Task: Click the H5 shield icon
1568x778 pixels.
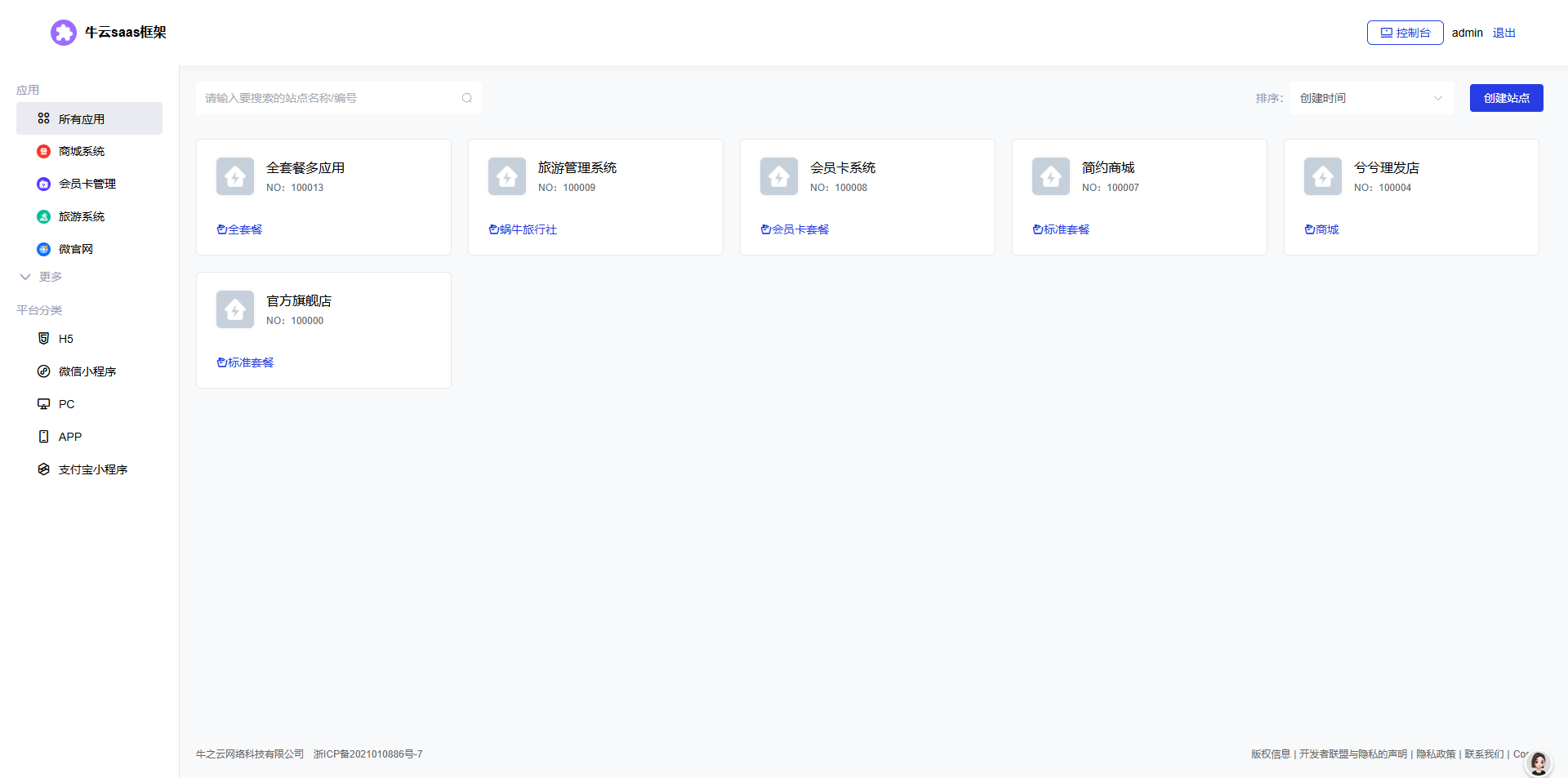Action: click(x=44, y=339)
